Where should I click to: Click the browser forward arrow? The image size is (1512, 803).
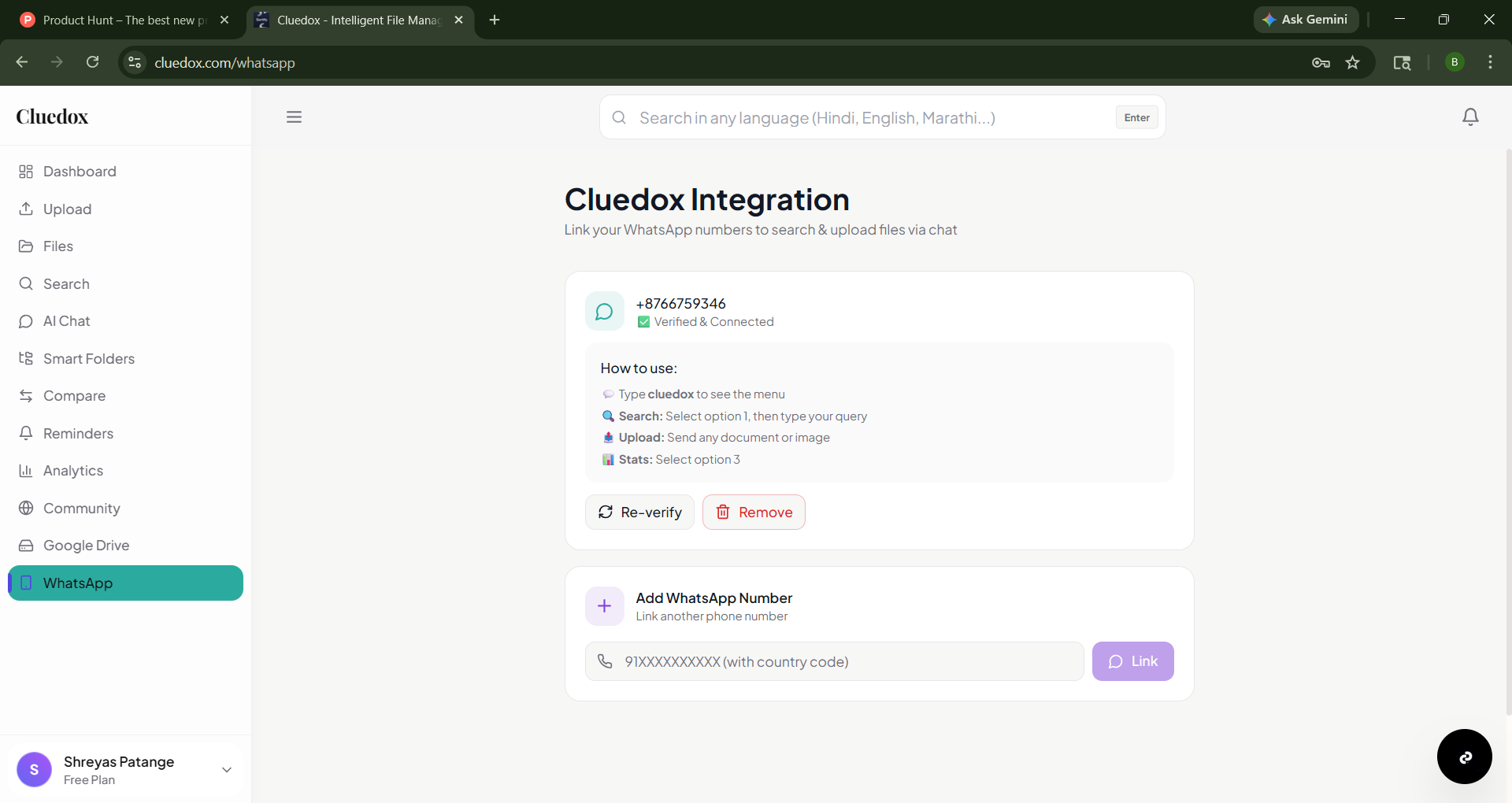(x=57, y=62)
